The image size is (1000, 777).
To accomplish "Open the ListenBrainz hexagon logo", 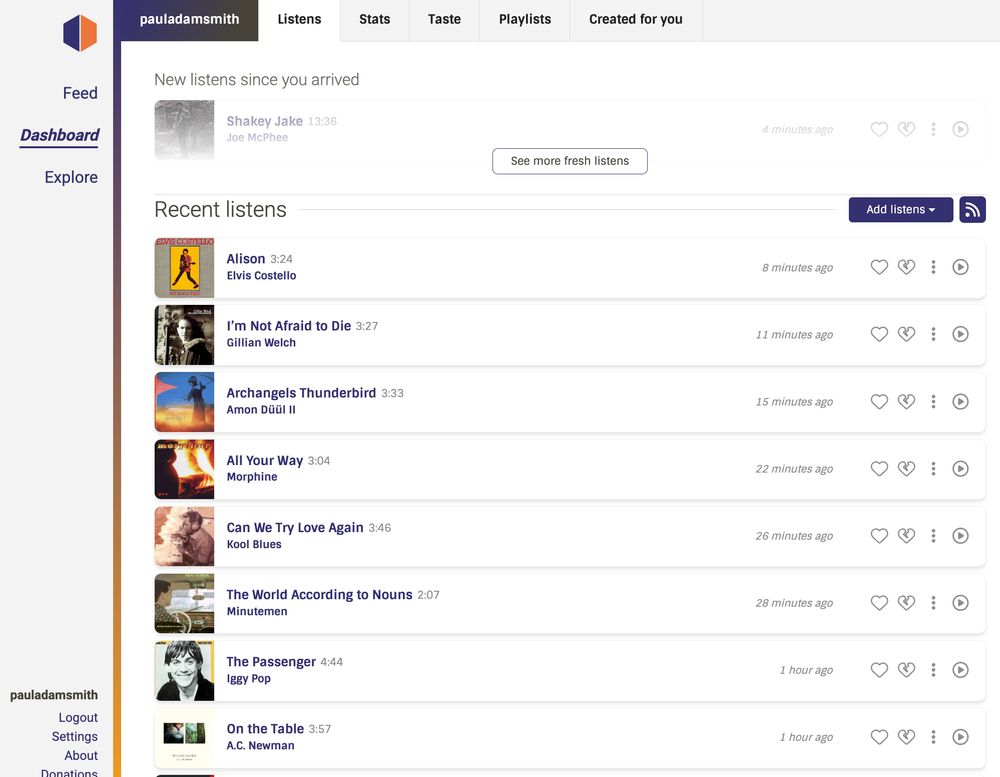I will point(80,33).
